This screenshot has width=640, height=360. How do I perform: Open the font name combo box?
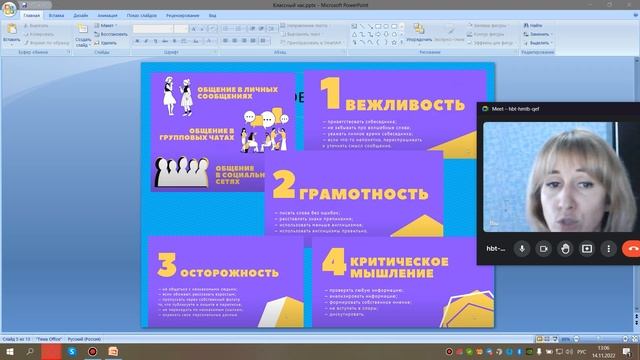coord(153,29)
